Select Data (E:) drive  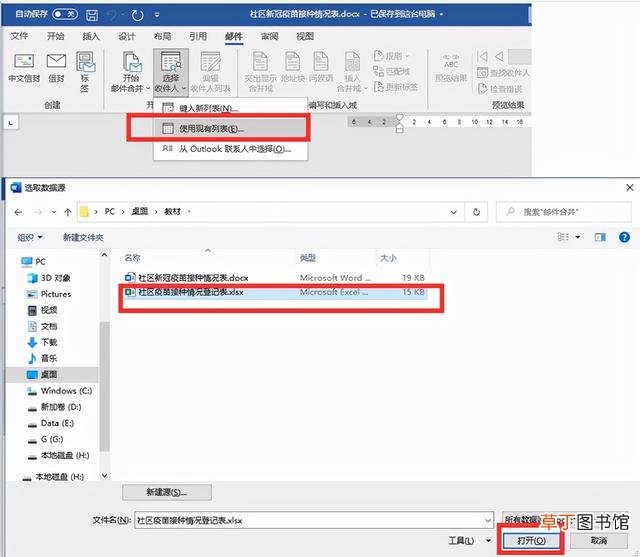[x=51, y=423]
